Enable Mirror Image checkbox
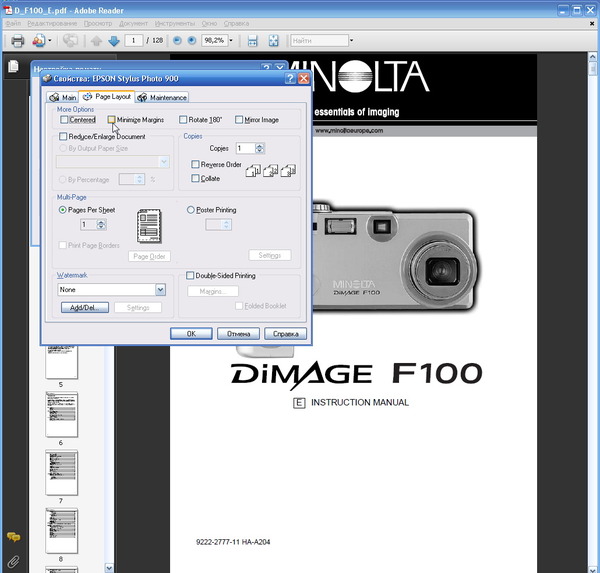The image size is (600, 573). coord(239,120)
